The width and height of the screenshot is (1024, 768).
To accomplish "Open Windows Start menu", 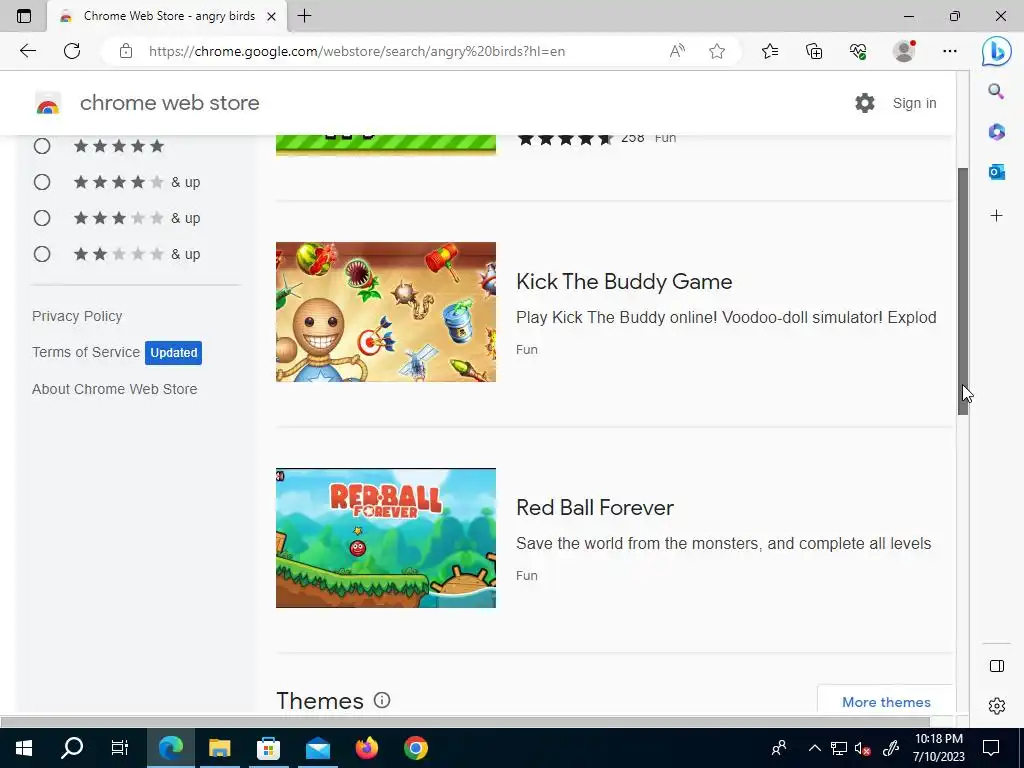I will point(24,748).
